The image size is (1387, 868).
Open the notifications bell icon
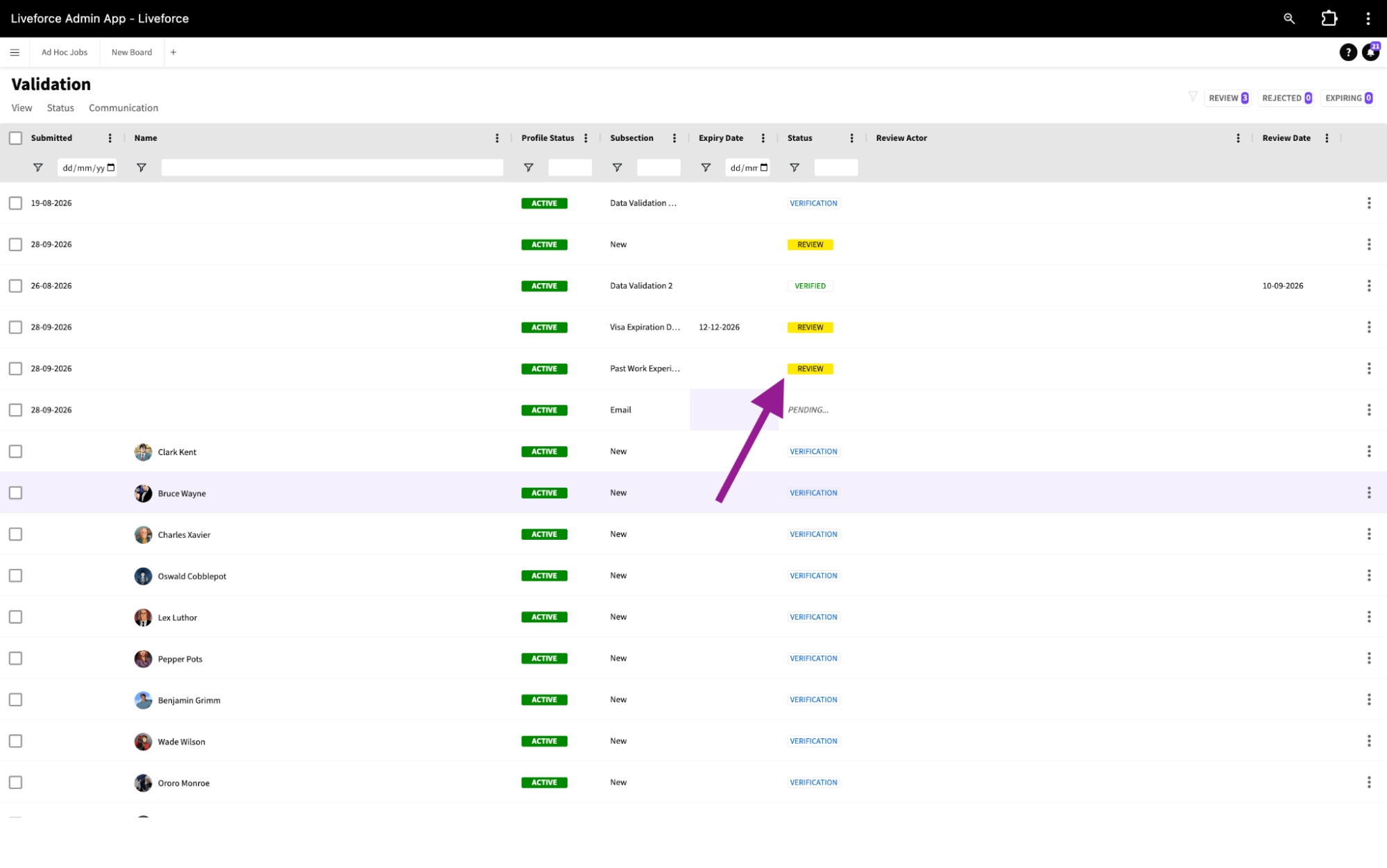click(1370, 52)
